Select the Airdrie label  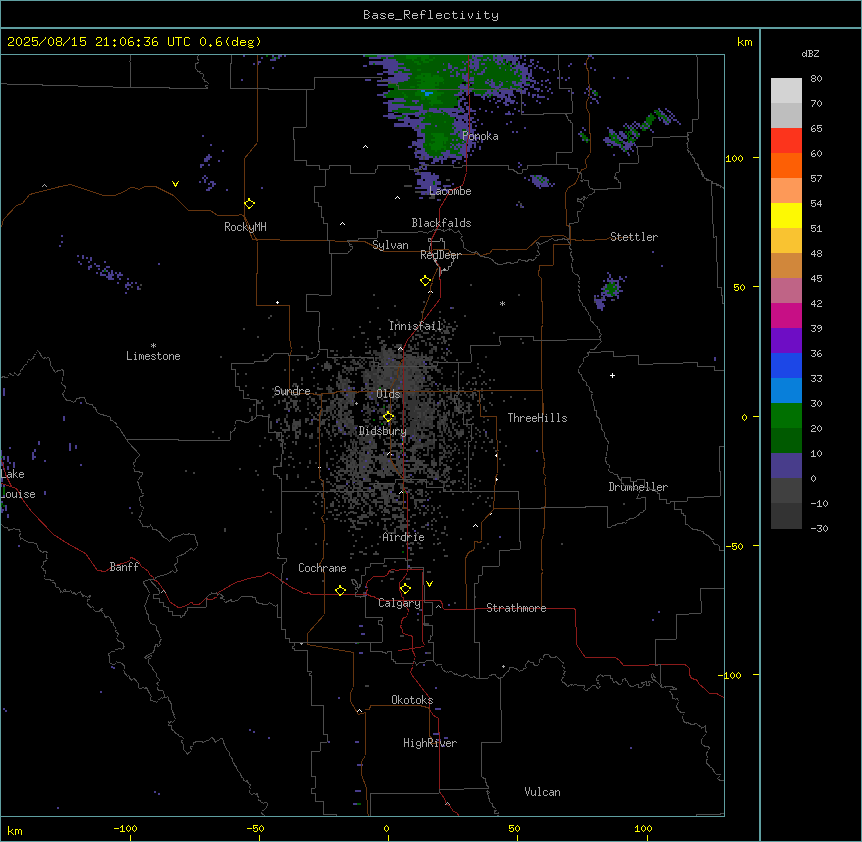click(x=404, y=537)
